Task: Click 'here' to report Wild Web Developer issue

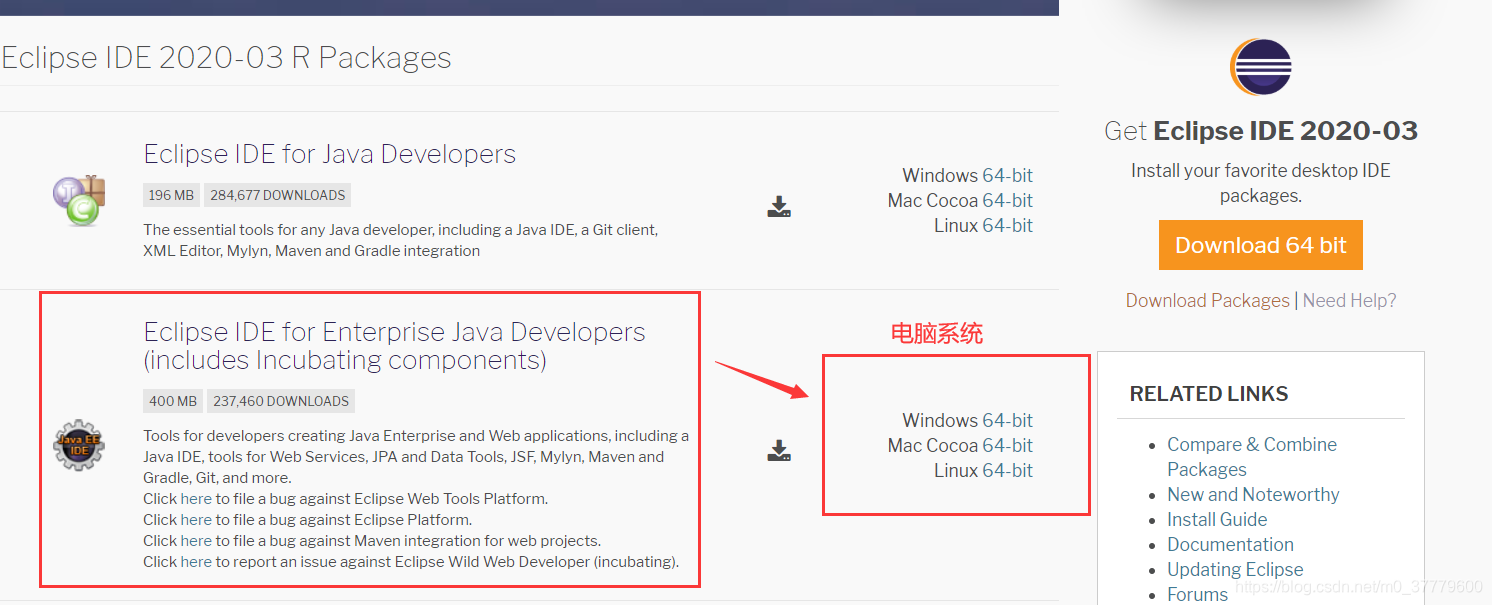Action: tap(196, 561)
